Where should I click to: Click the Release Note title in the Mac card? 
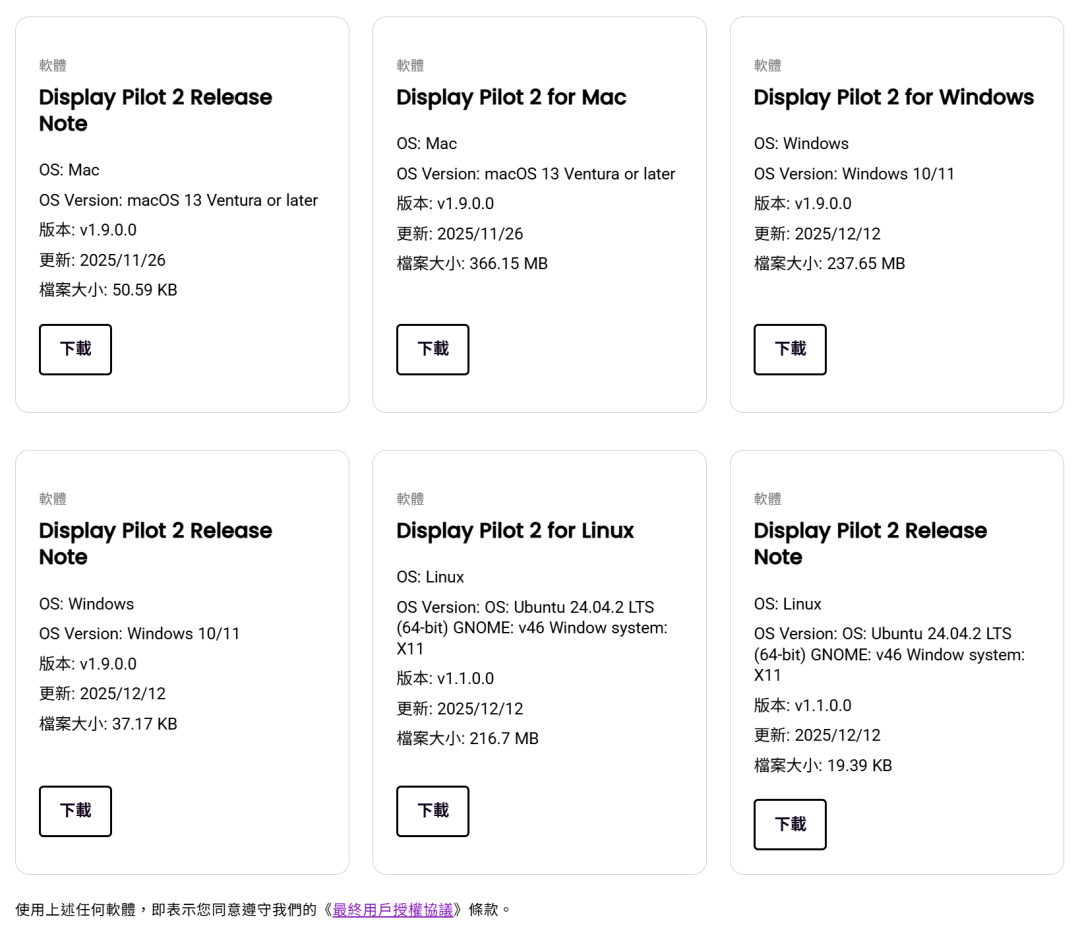(155, 110)
